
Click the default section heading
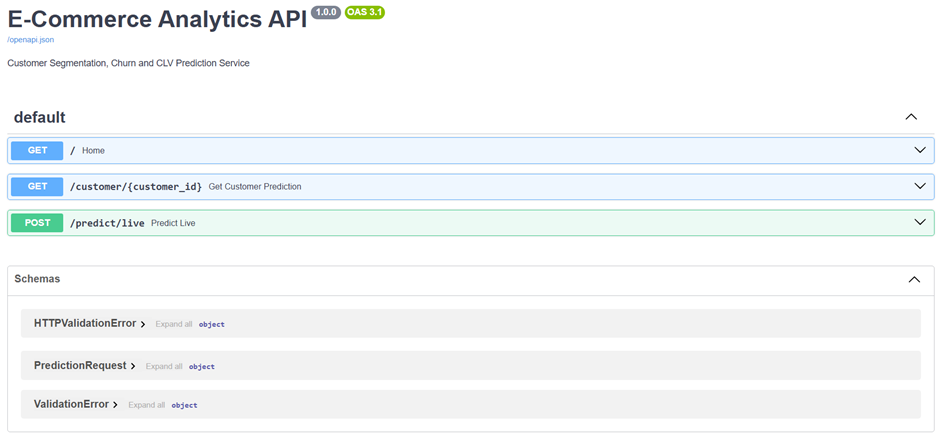40,117
